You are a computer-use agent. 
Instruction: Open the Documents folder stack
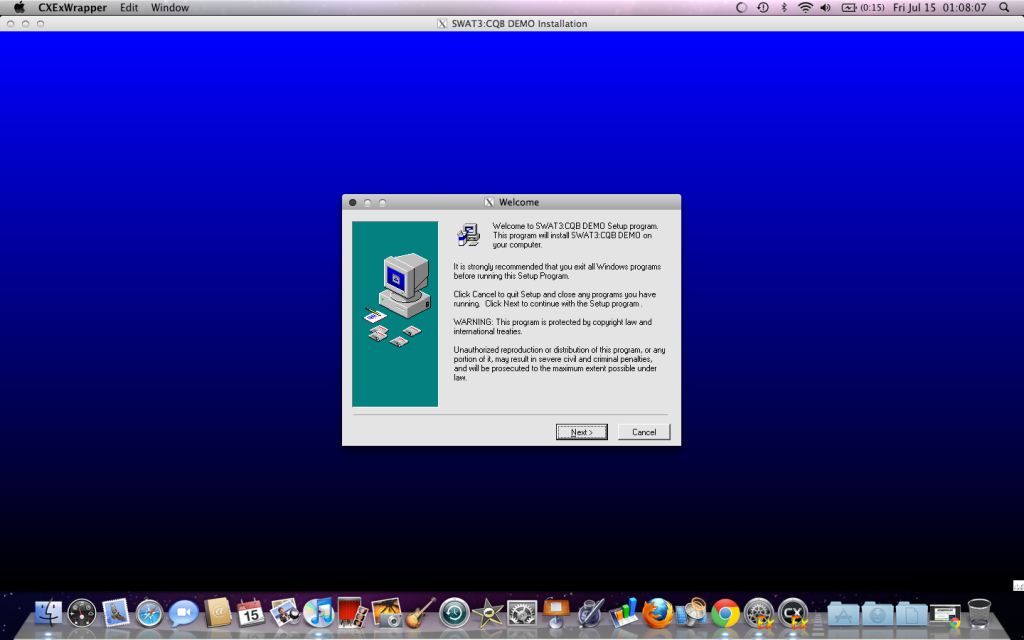tap(912, 615)
